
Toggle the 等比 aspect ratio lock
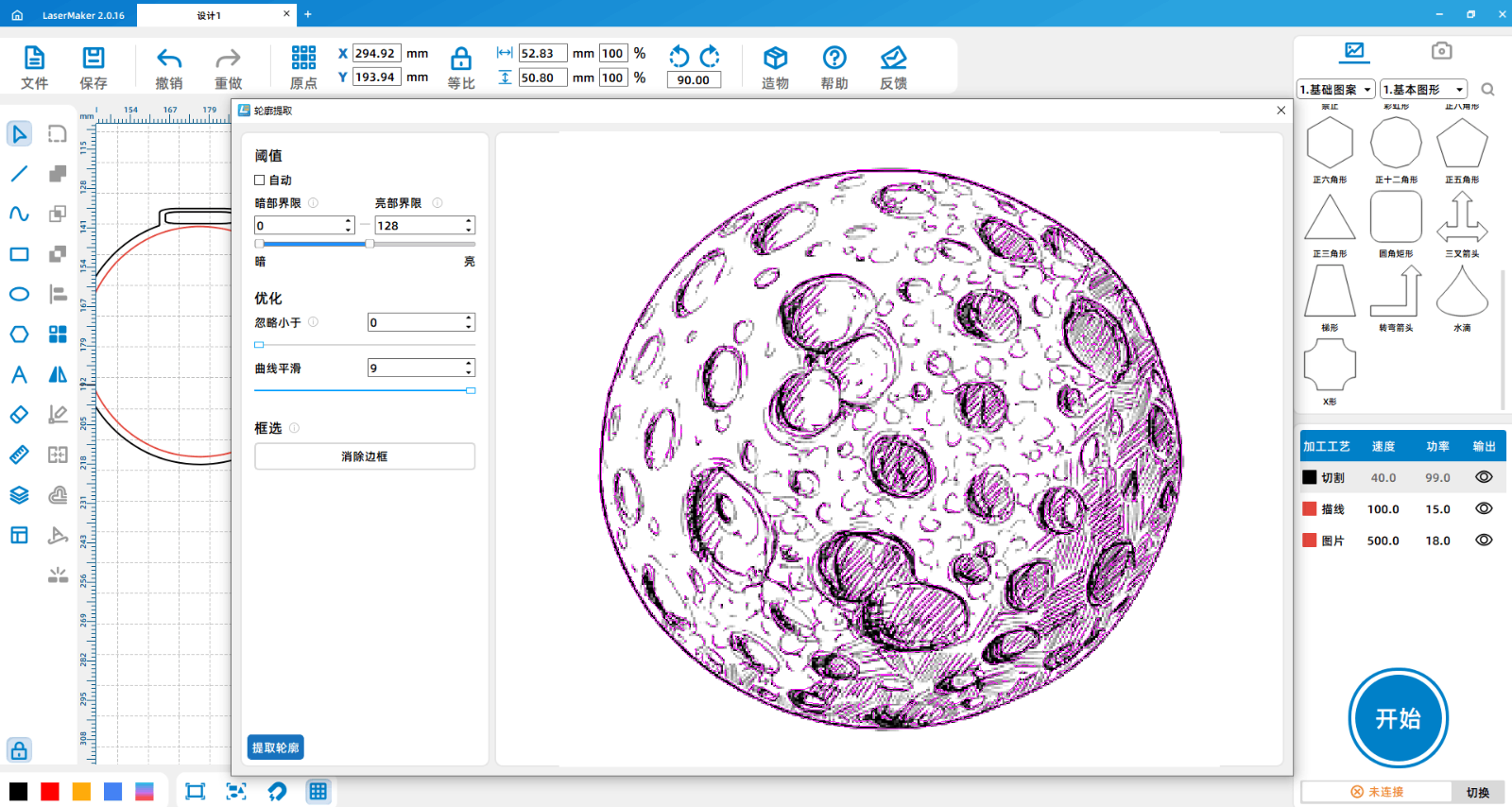tap(461, 59)
